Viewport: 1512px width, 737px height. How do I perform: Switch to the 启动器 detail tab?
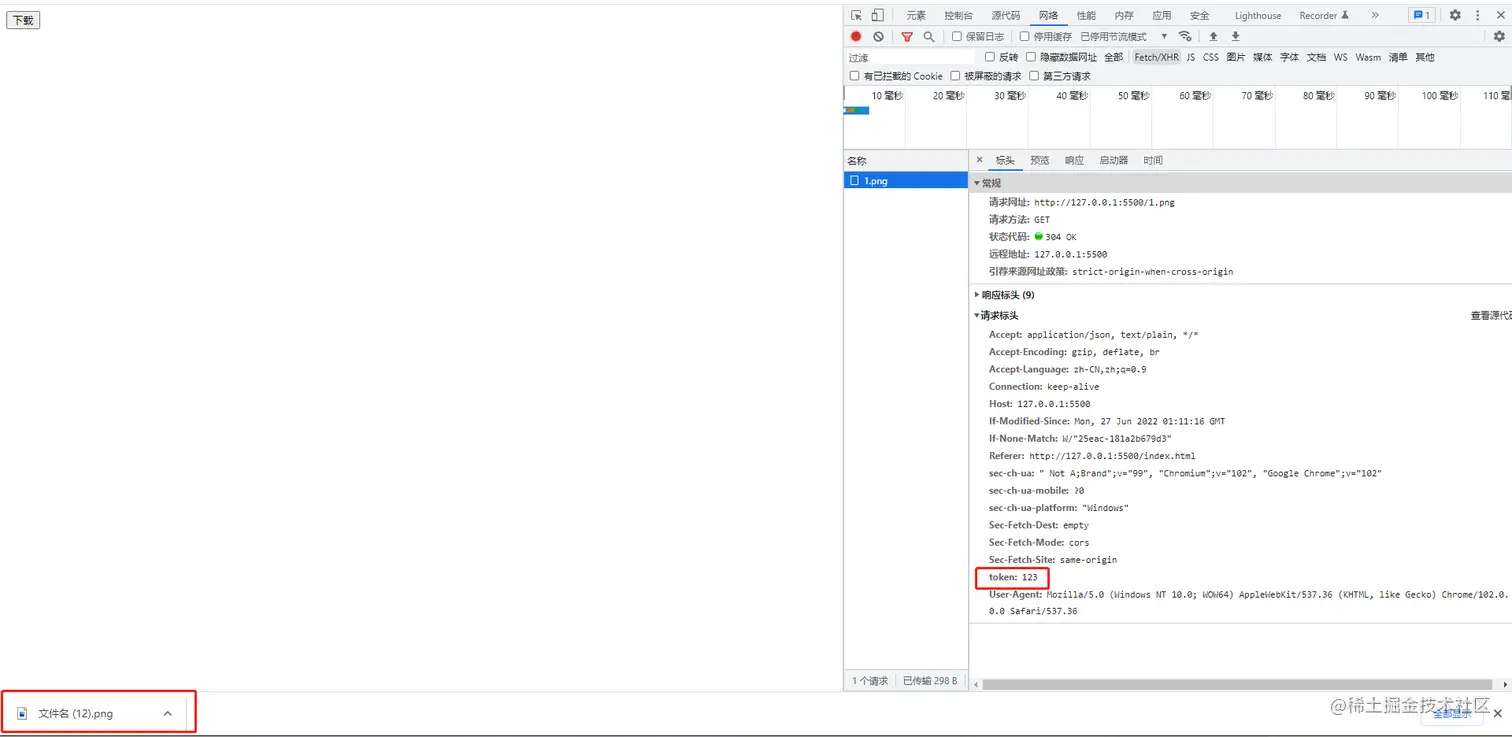[x=1114, y=160]
